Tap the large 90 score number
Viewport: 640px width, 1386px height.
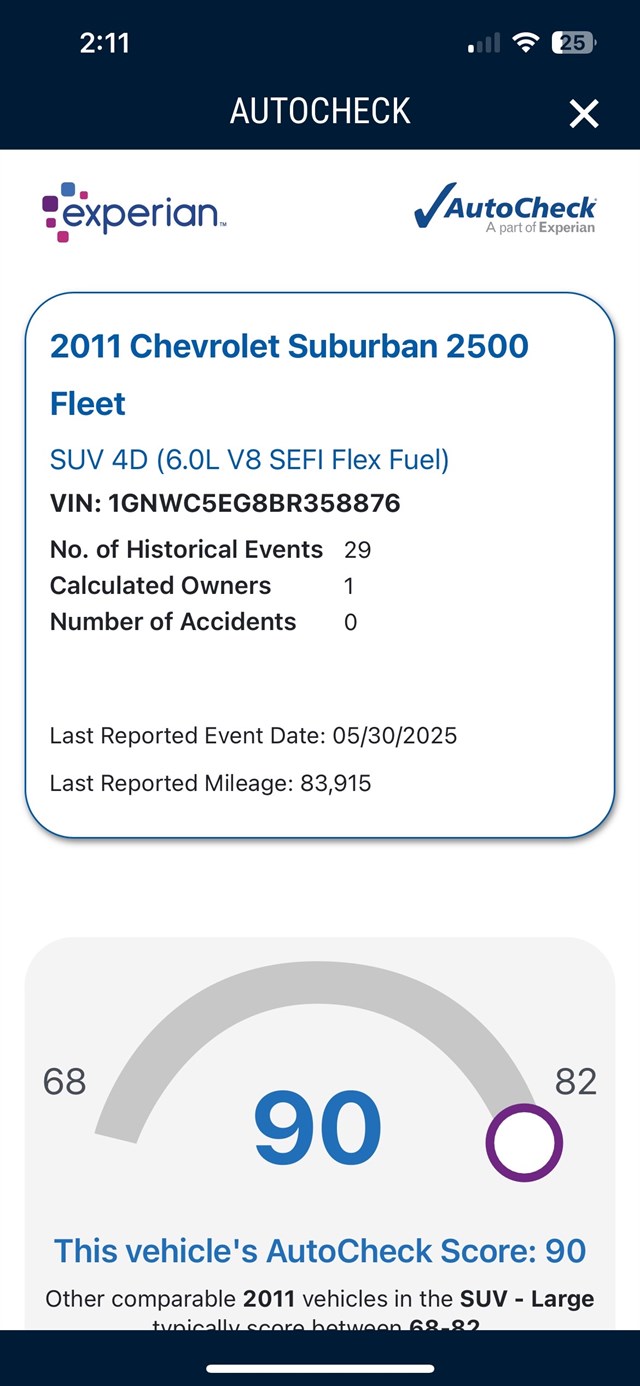pos(317,1129)
